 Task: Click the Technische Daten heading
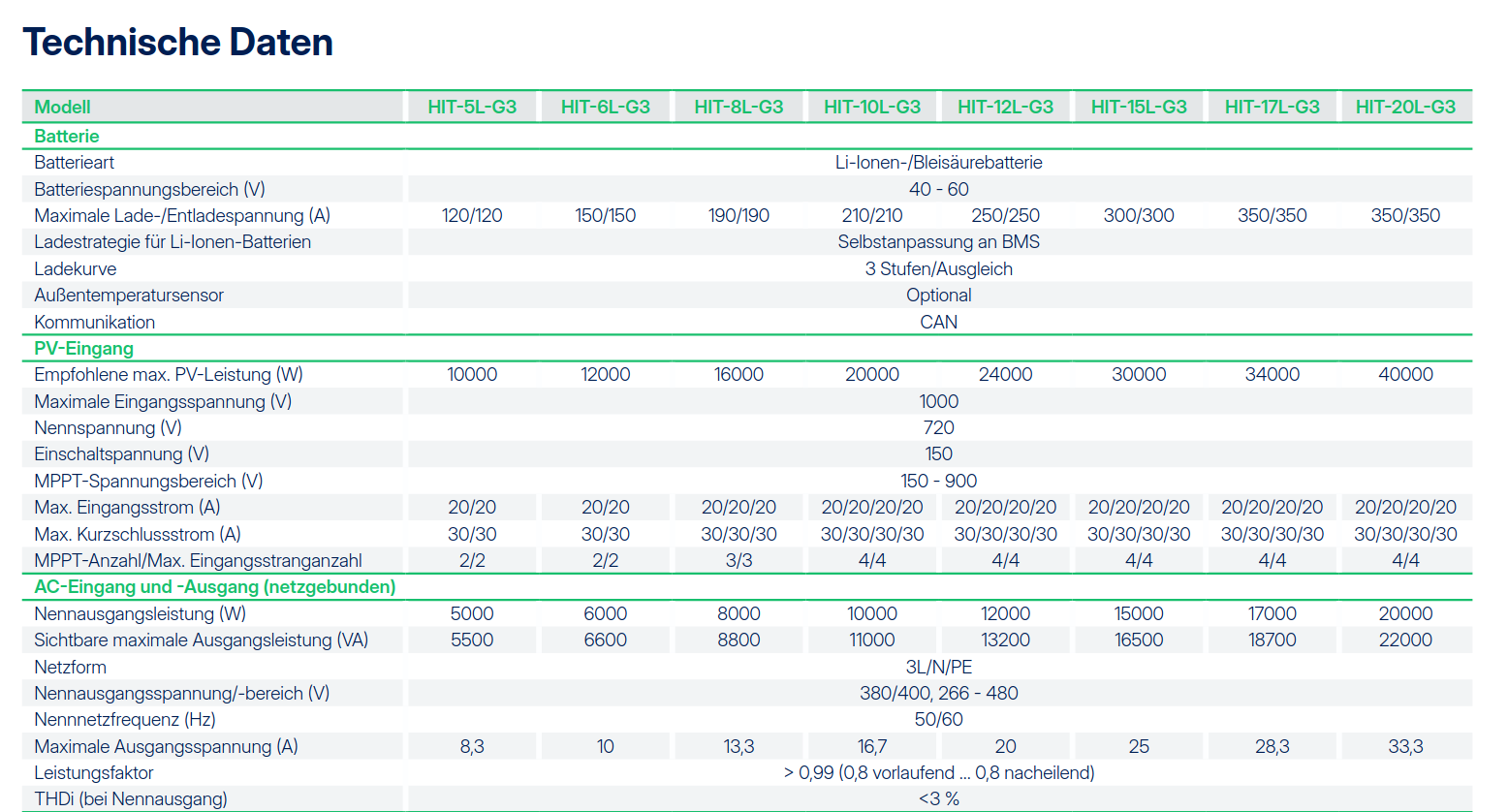pyautogui.click(x=178, y=43)
